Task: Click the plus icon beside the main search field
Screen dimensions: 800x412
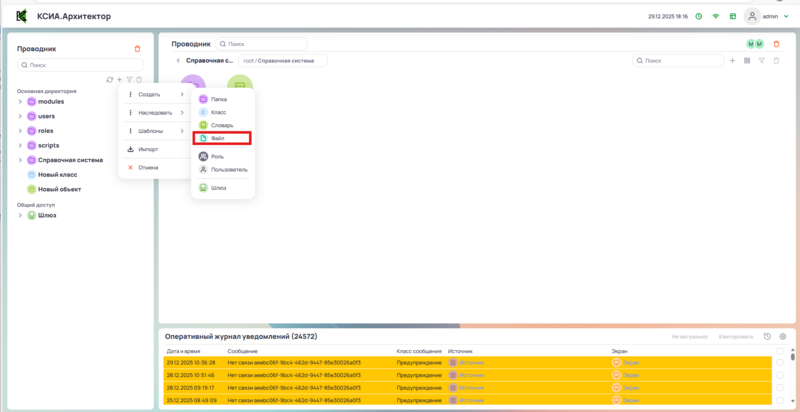Action: click(x=733, y=61)
